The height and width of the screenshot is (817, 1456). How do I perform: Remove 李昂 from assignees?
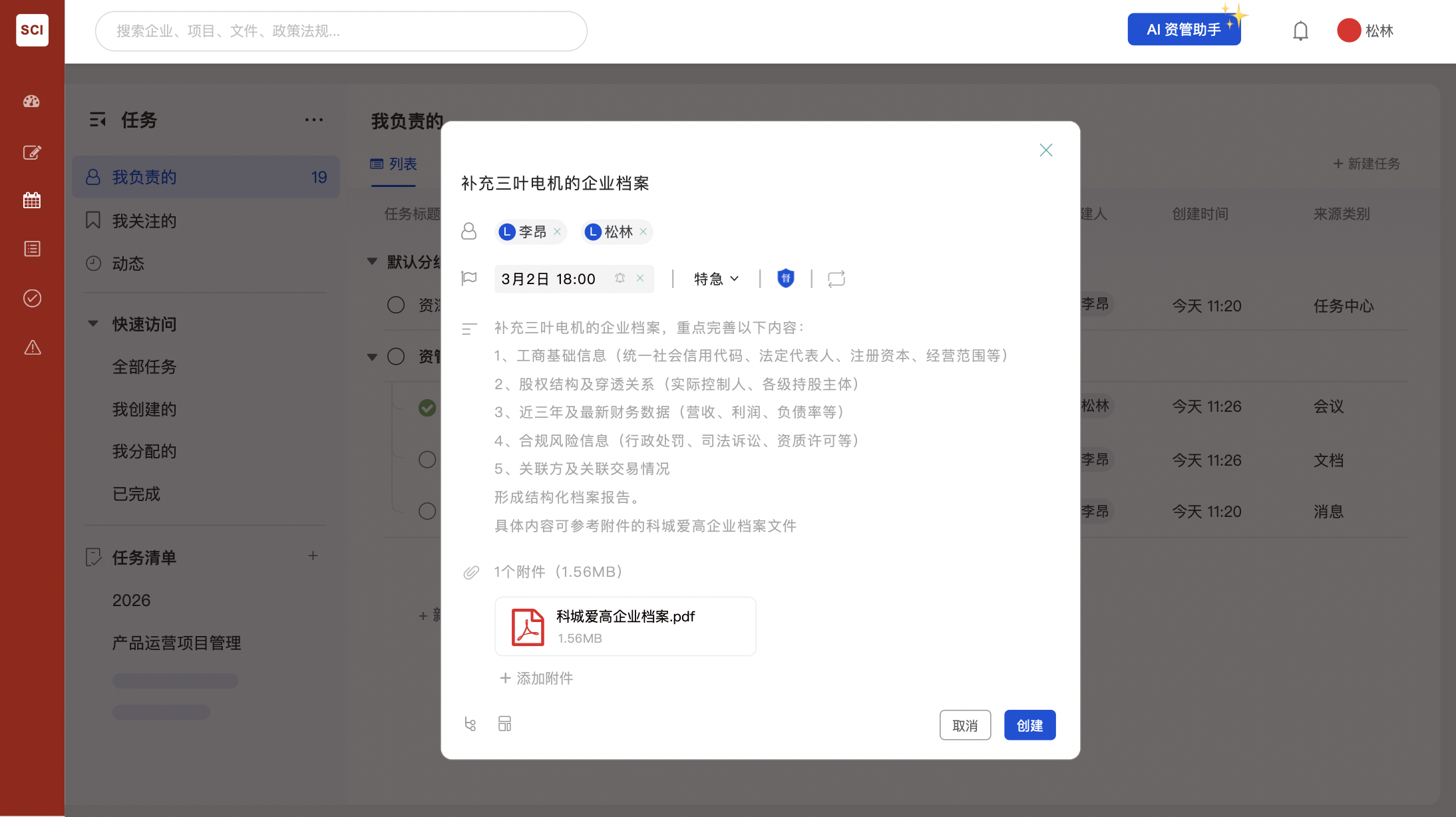[557, 232]
